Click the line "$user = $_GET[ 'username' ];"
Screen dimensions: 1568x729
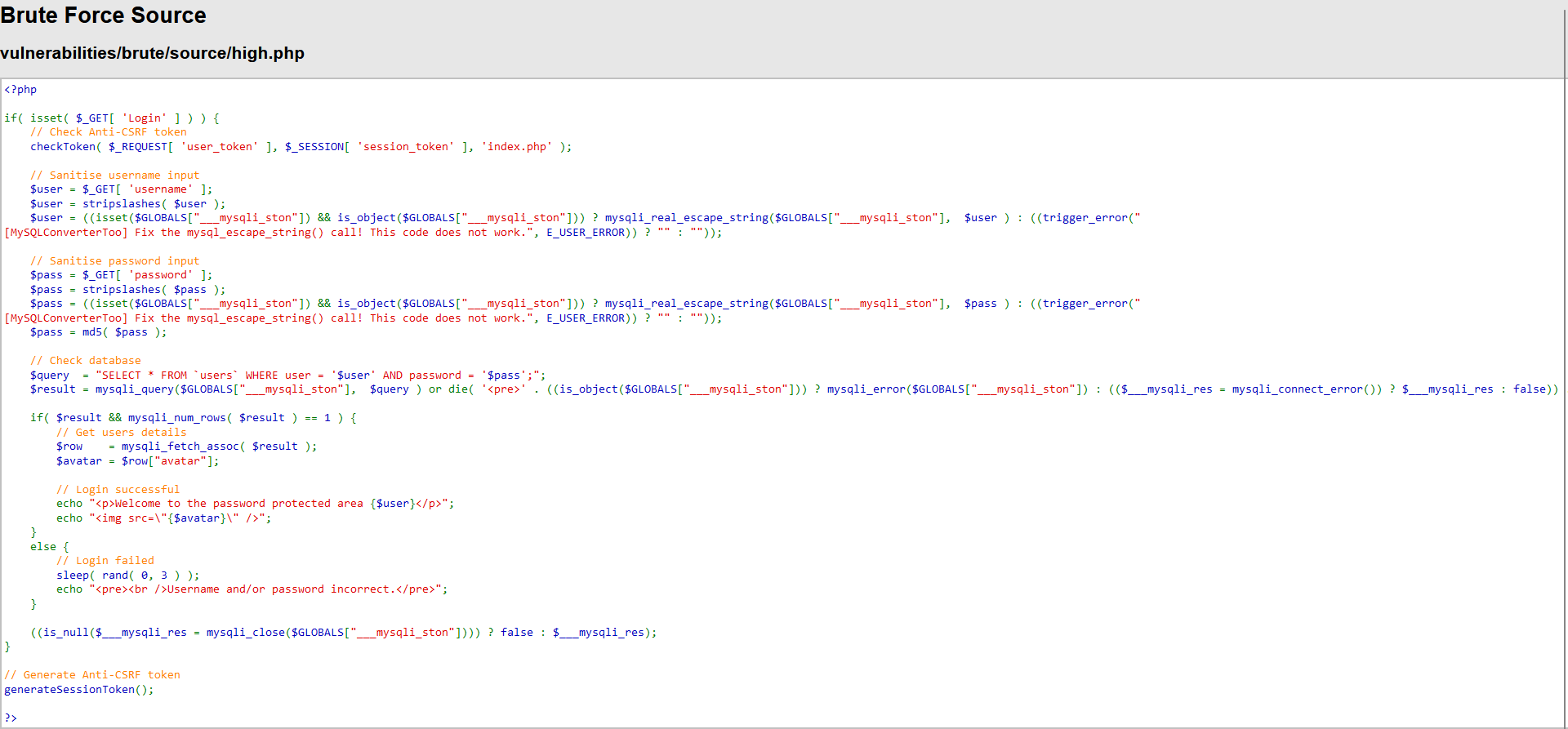coord(122,189)
